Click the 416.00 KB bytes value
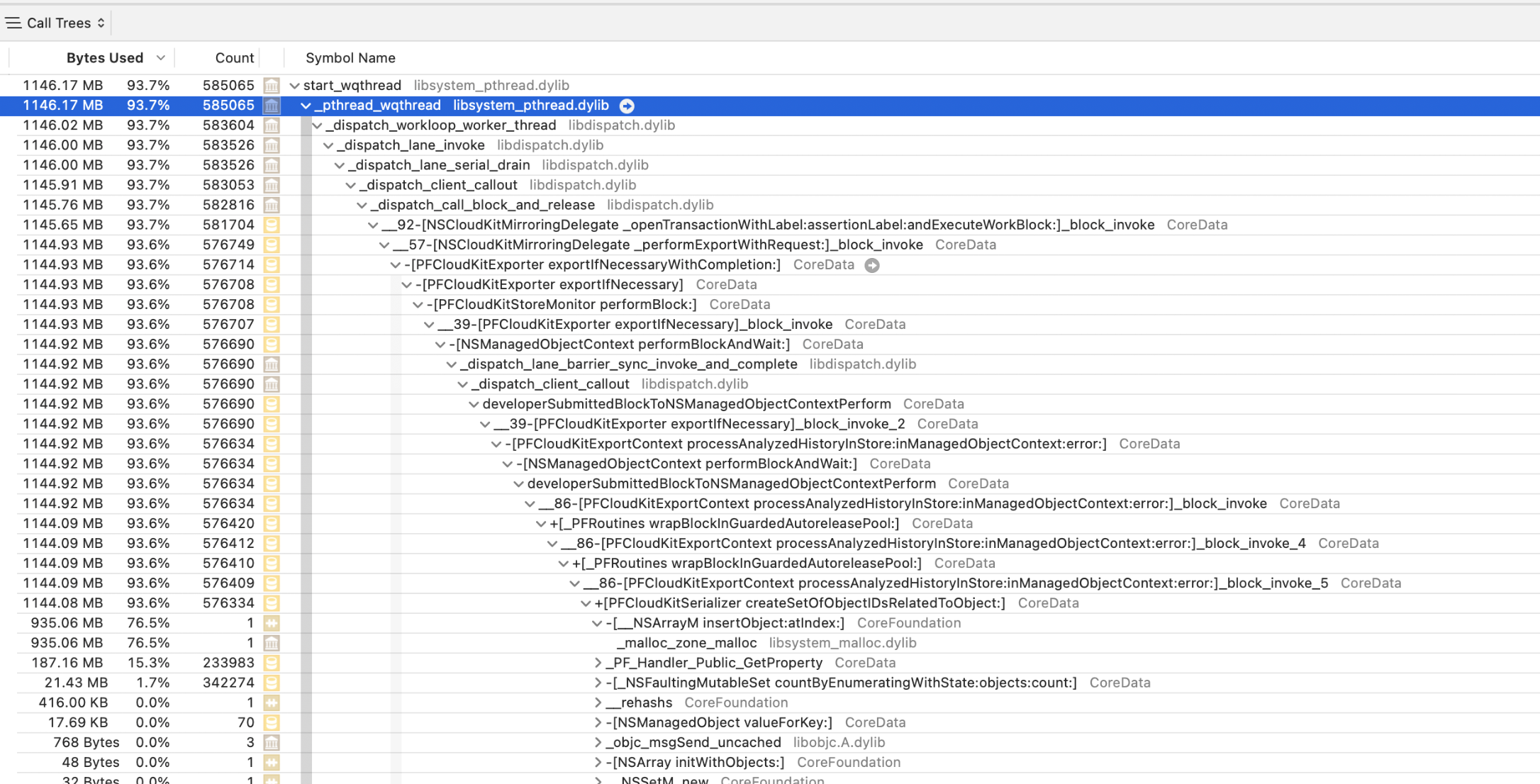 (x=73, y=702)
